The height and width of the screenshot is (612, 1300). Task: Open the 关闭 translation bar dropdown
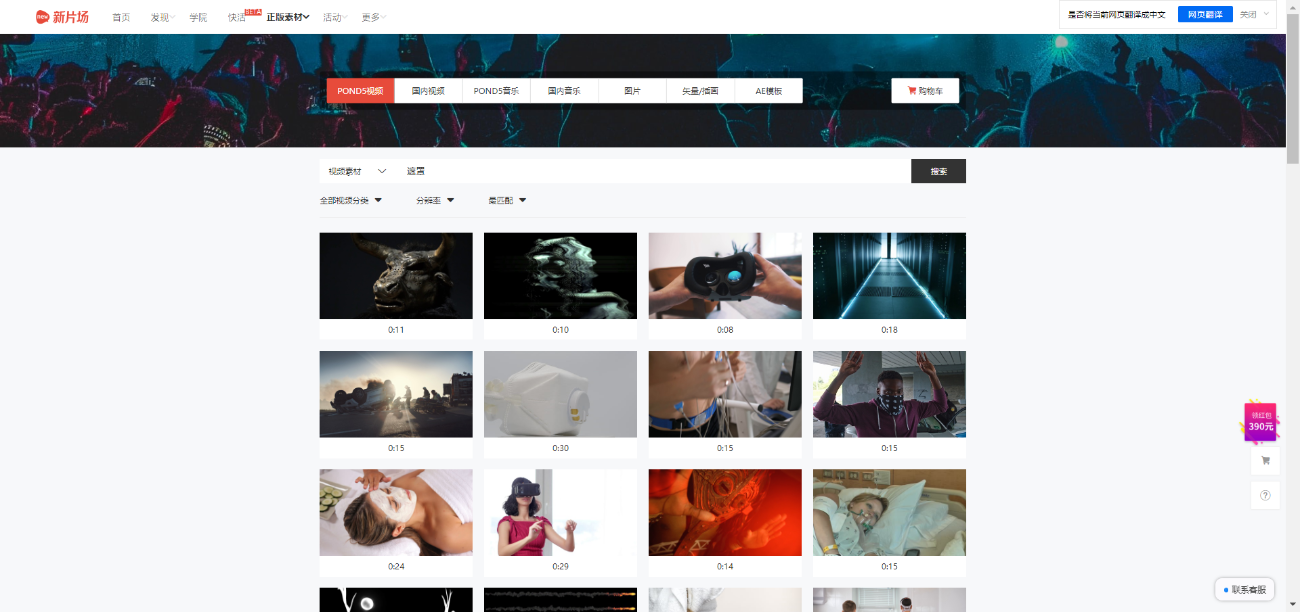tap(1256, 15)
